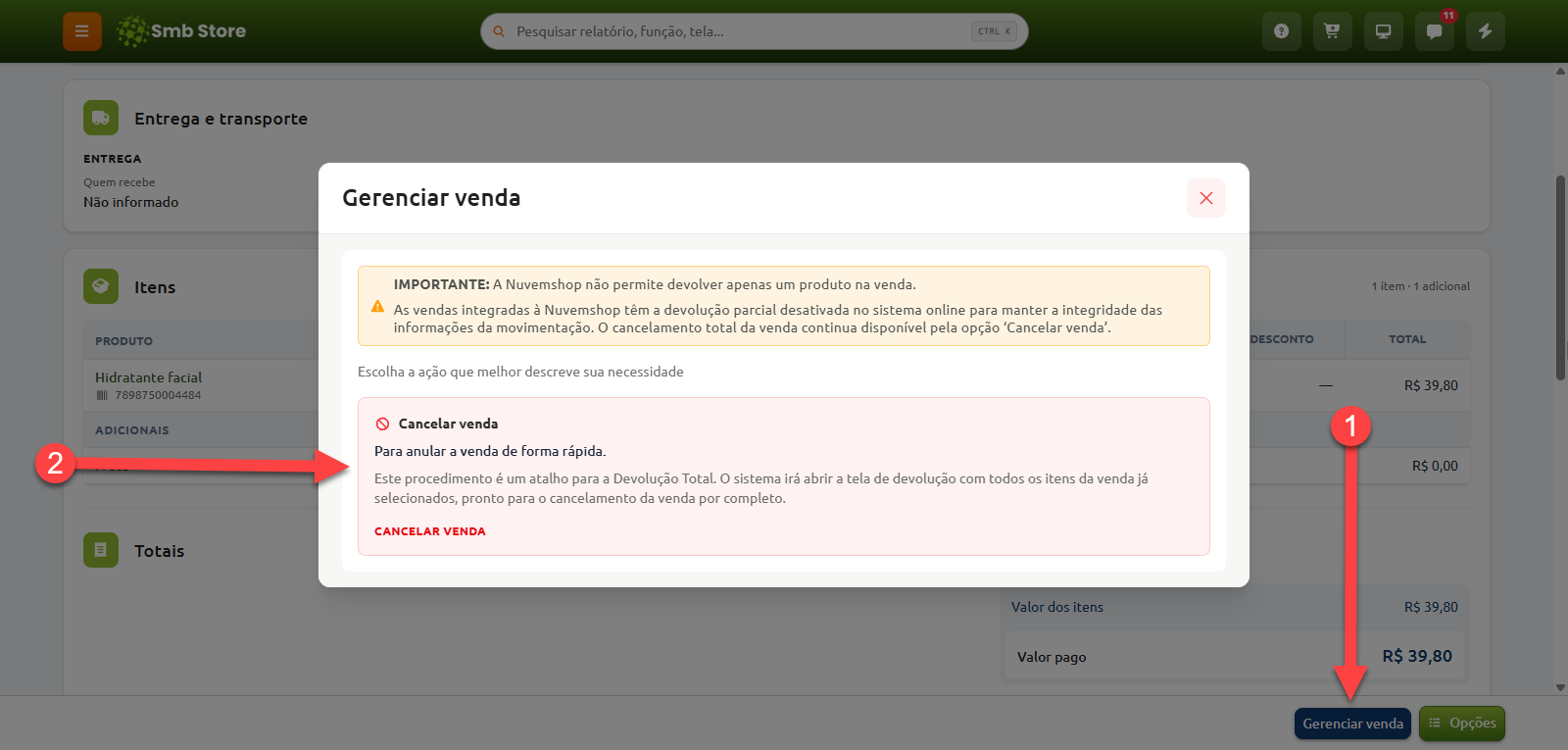This screenshot has height=750, width=1568.
Task: Click the CANCELAR VENDA link
Action: [430, 531]
